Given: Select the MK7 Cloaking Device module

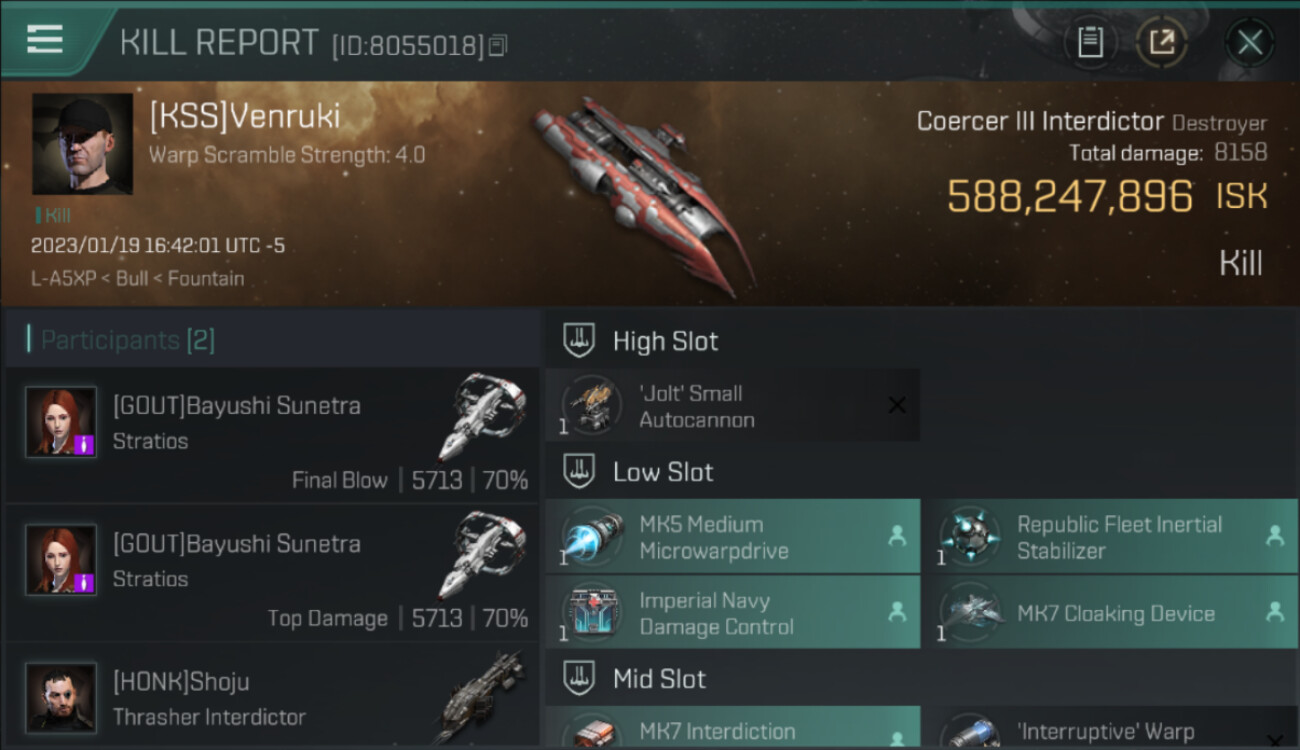Looking at the screenshot, I should point(1111,612).
